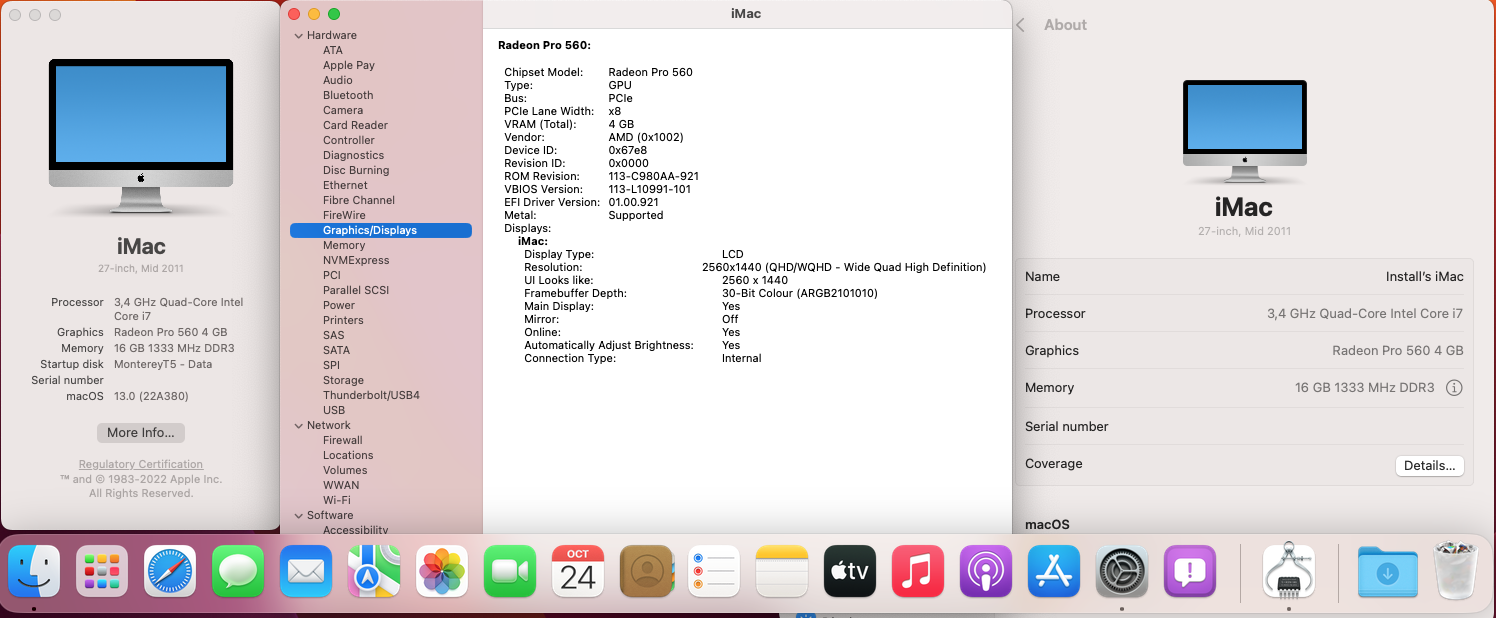Select Apple Pay in the sidebar
The image size is (1496, 618).
click(349, 65)
